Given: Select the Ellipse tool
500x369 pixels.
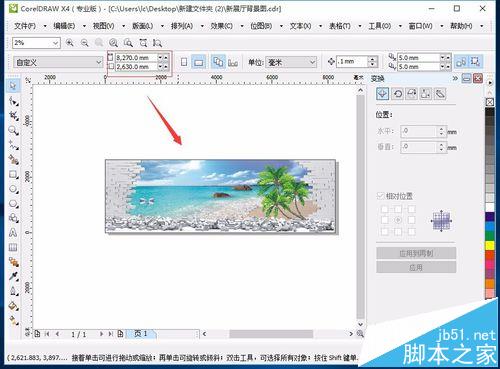Looking at the screenshot, I should (x=13, y=189).
